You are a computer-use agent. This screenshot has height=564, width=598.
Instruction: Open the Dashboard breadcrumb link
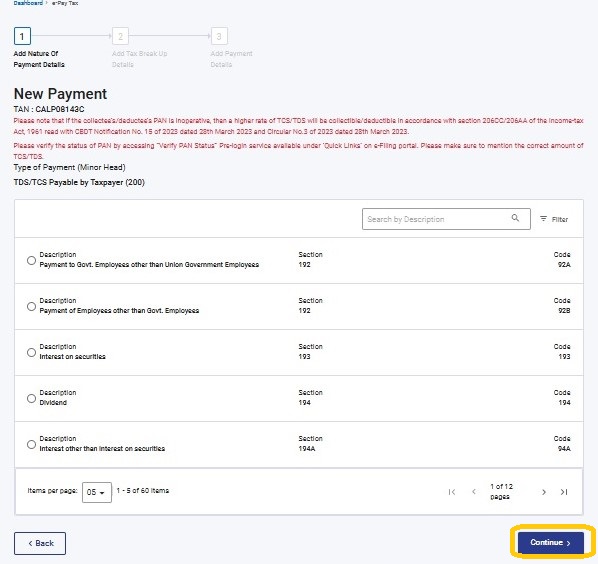click(x=28, y=3)
